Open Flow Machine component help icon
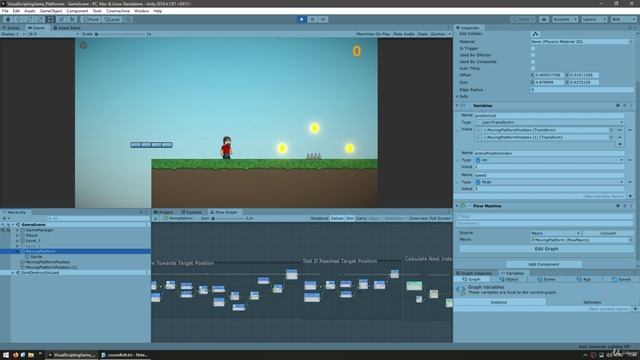640x360 pixels. point(618,206)
